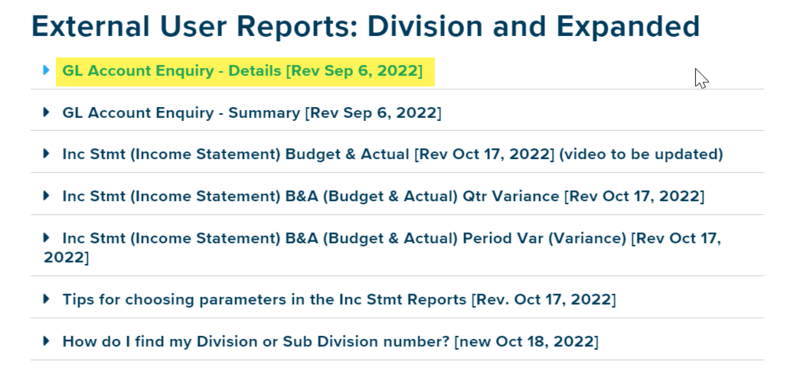Open GL Account Enquiry - Summary link
This screenshot has width=800, height=368.
[x=252, y=113]
